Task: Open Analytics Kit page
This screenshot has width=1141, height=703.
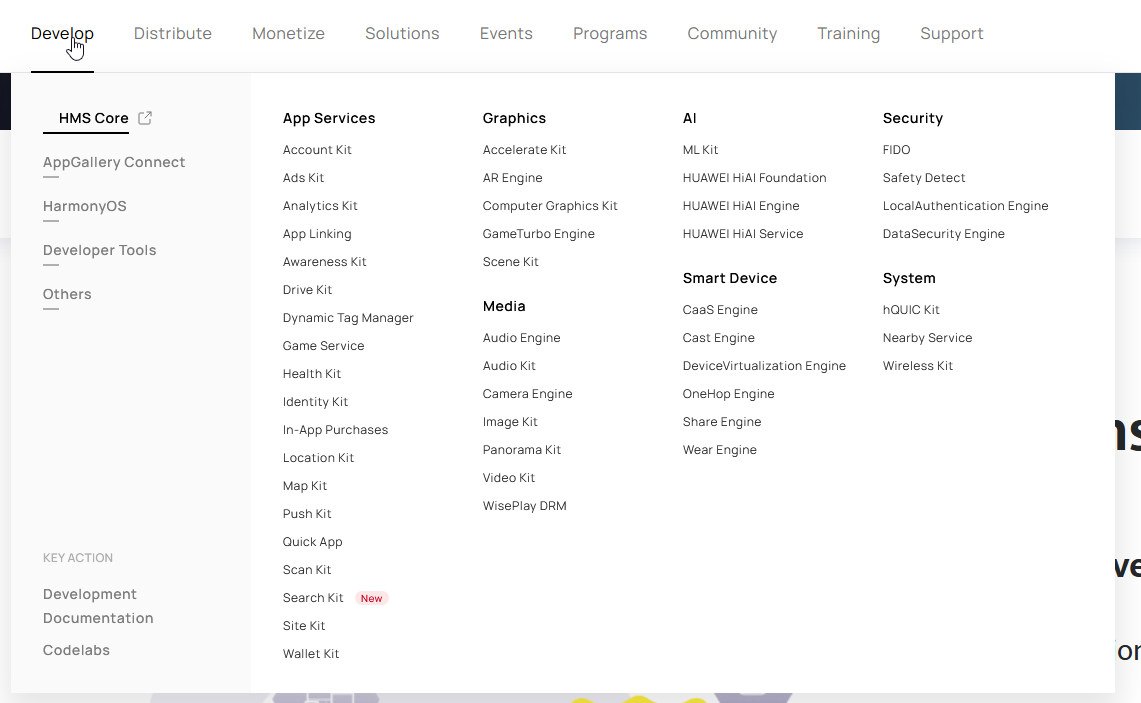Action: 319,206
